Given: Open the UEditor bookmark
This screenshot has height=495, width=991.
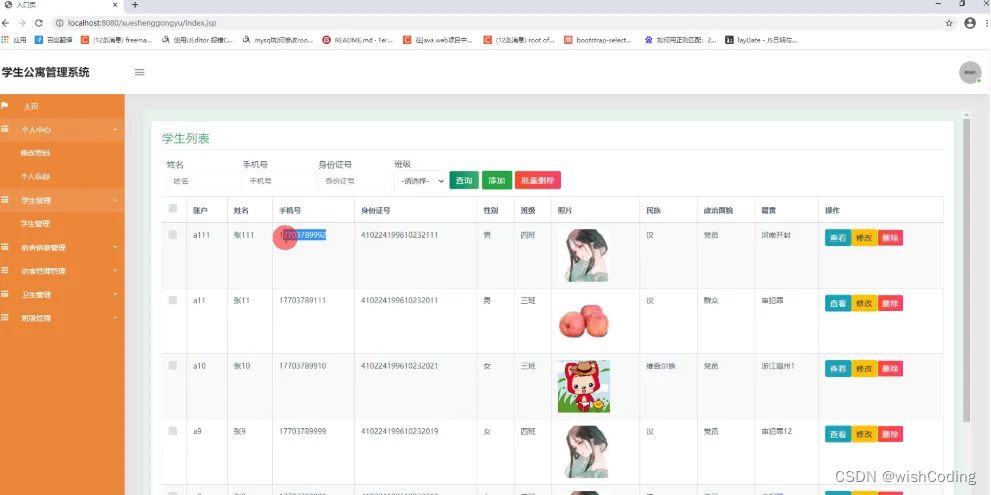Looking at the screenshot, I should click(197, 39).
